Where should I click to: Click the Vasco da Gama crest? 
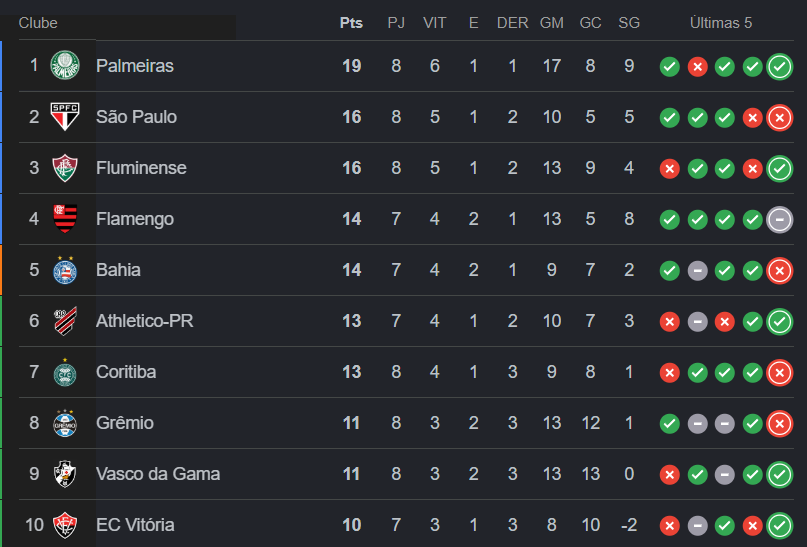[x=65, y=474]
